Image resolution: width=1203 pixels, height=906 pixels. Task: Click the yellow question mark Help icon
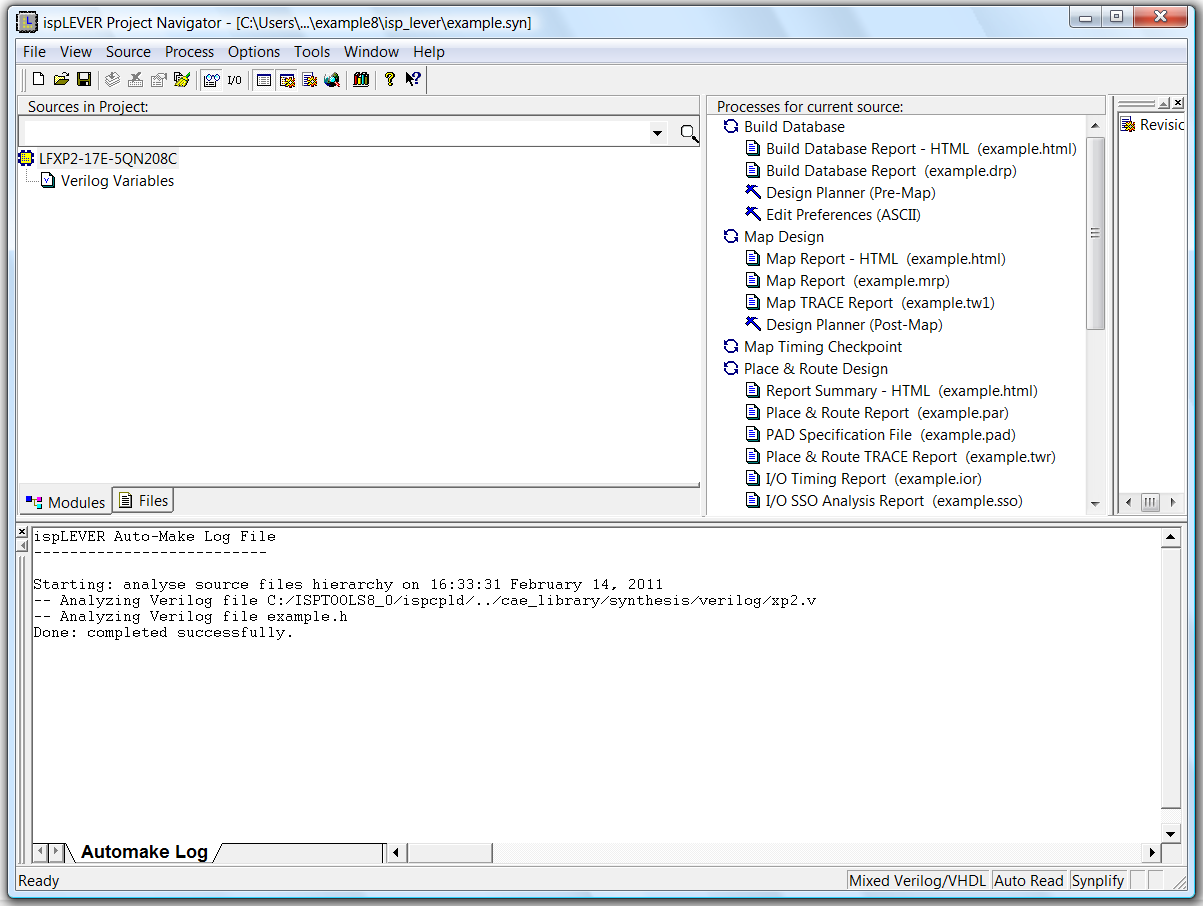pyautogui.click(x=390, y=80)
